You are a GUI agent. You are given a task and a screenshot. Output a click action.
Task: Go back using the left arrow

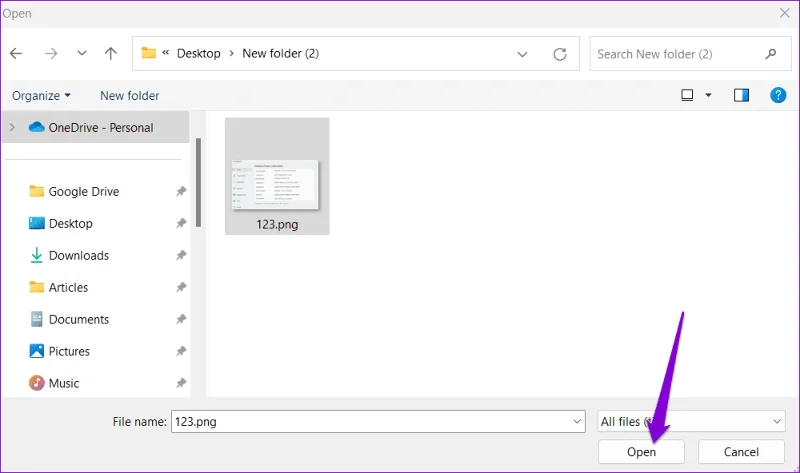click(x=16, y=54)
